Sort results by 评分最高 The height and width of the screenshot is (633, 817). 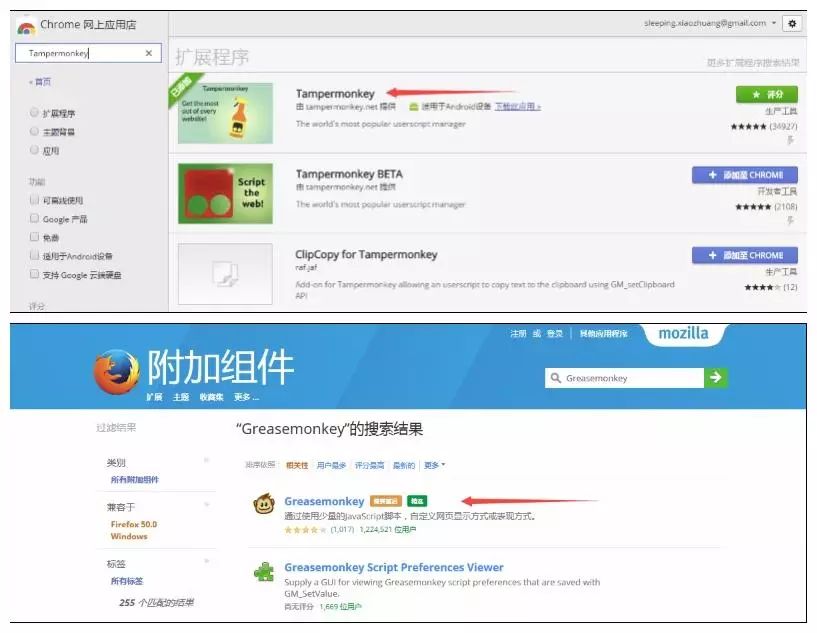click(x=369, y=465)
